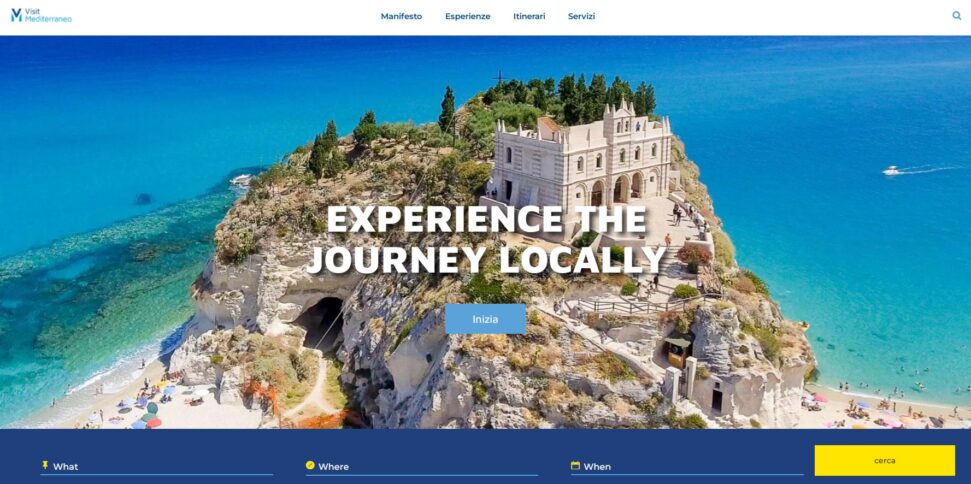Click the Visit Mediterraneo M logo mark

17,15
